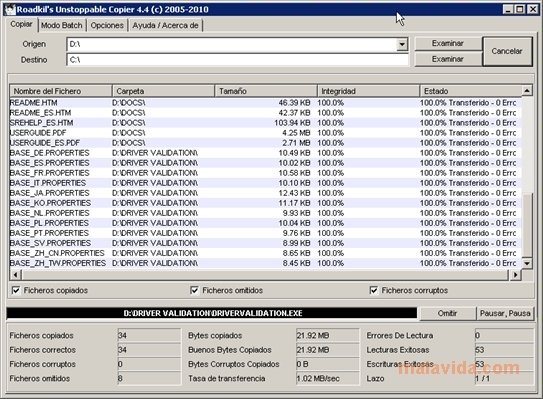The width and height of the screenshot is (543, 399).
Task: Click the application icon in title bar
Action: [x=10, y=9]
